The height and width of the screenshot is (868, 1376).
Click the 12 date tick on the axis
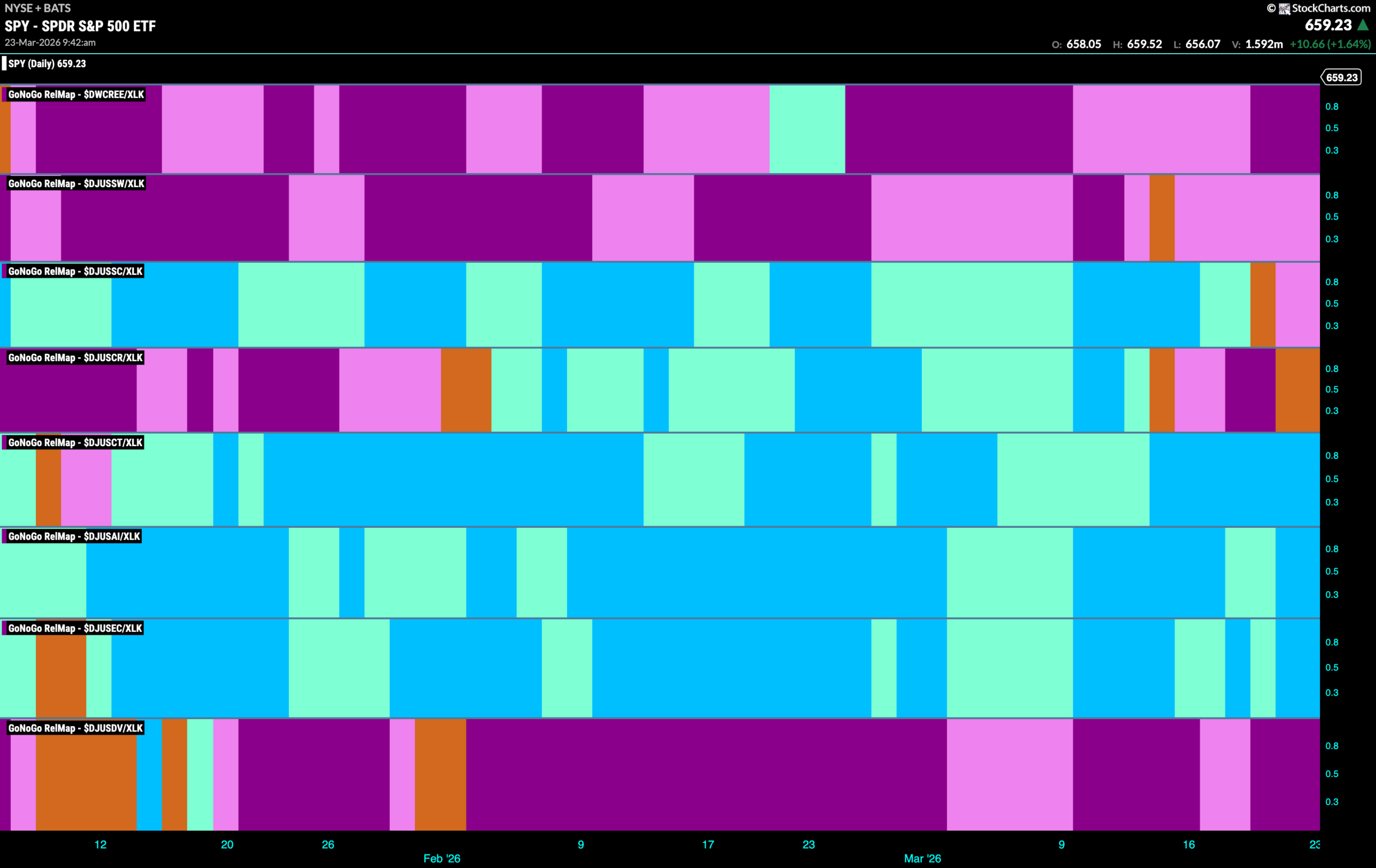click(101, 844)
